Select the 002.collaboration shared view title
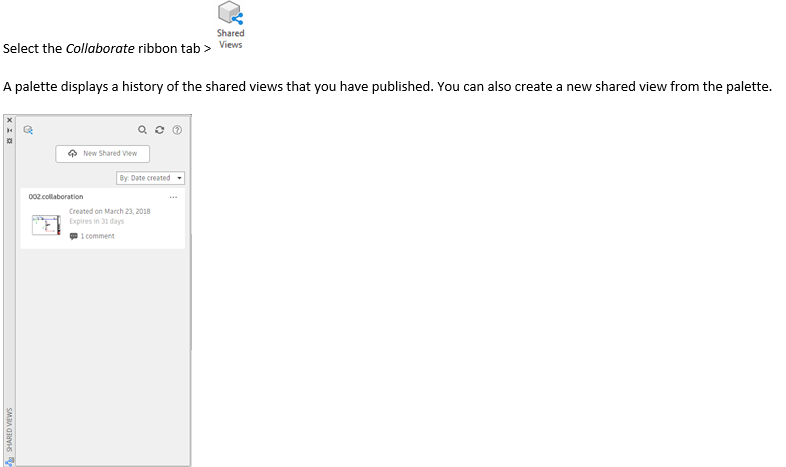 (x=56, y=196)
